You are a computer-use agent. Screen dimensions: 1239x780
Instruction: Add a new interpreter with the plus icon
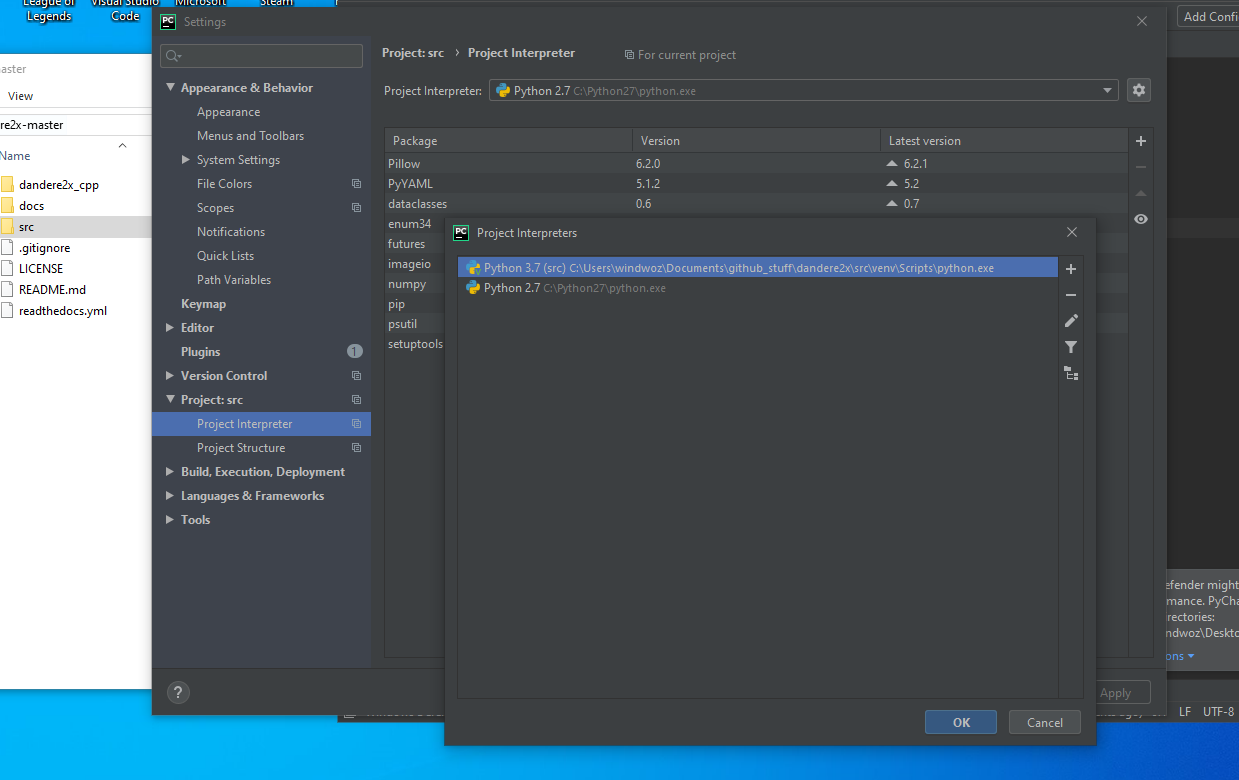1070,268
